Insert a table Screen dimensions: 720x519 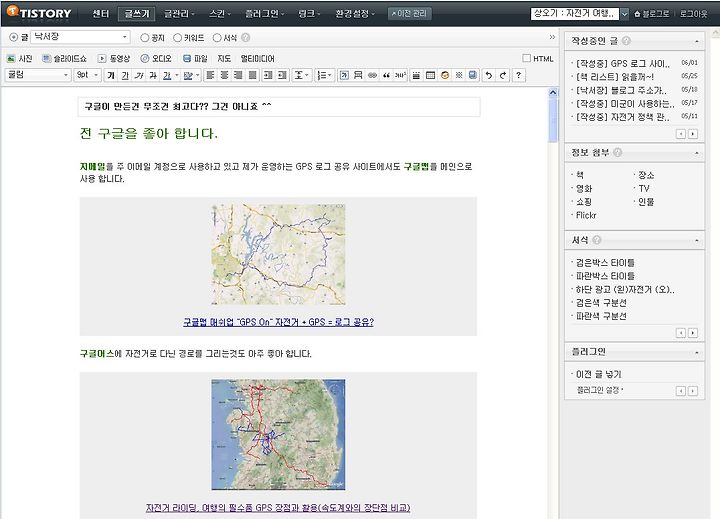[x=430, y=75]
